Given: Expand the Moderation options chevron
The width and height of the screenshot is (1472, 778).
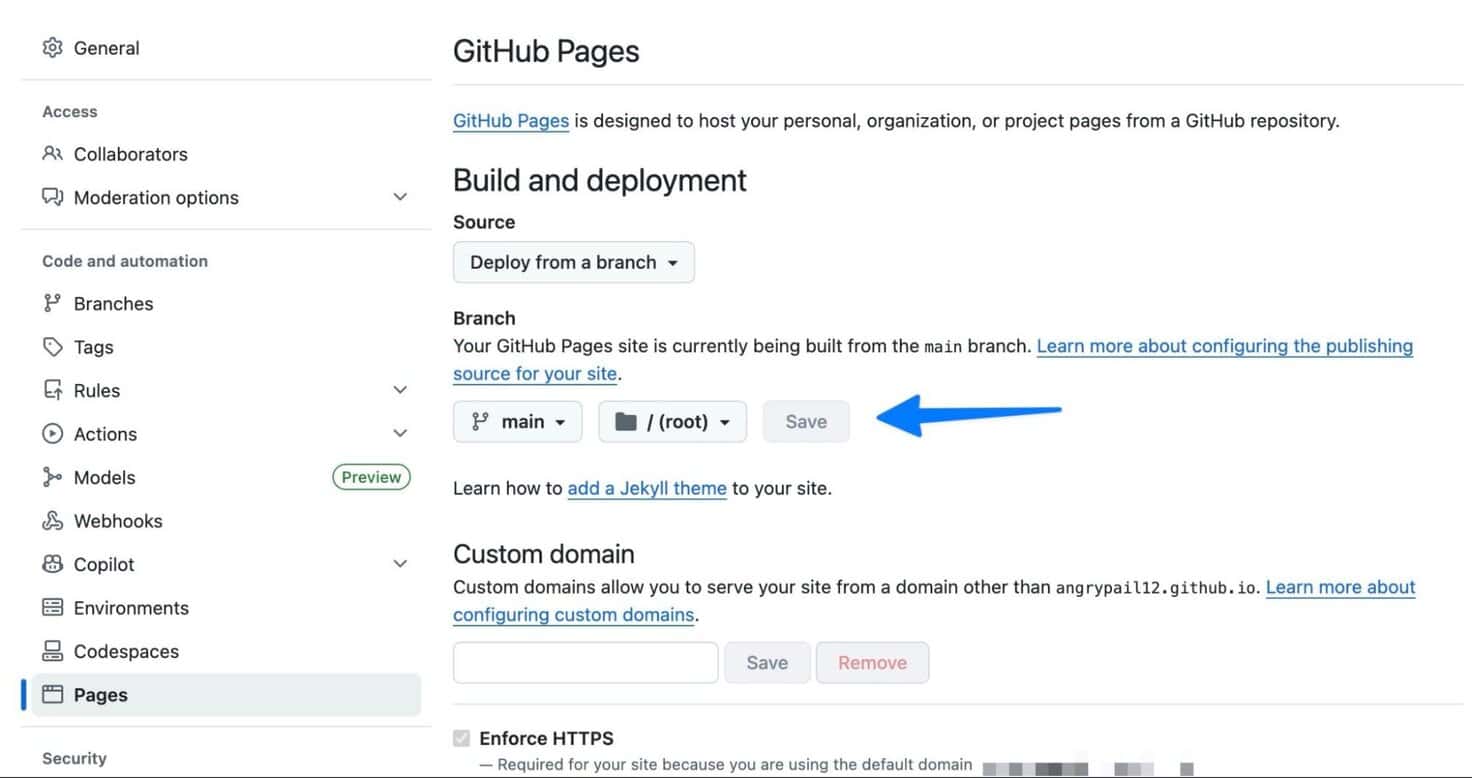Looking at the screenshot, I should (x=400, y=197).
